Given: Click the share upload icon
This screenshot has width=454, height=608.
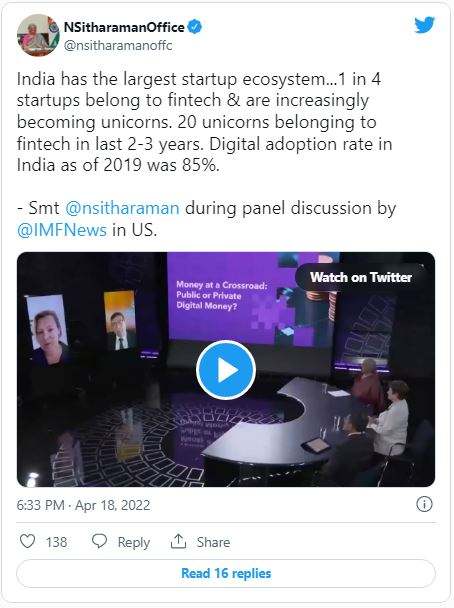Looking at the screenshot, I should [178, 541].
